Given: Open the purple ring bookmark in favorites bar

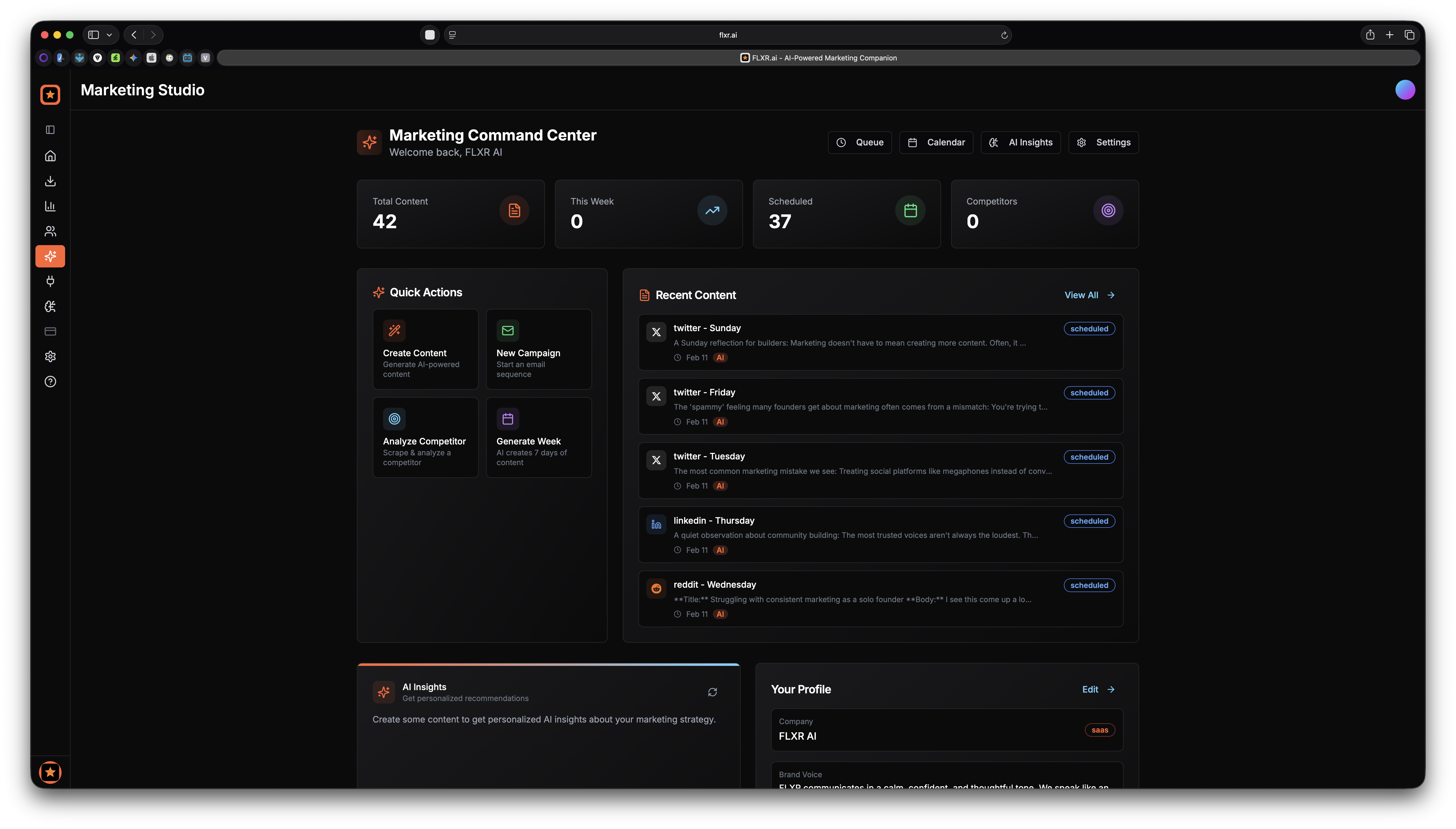Looking at the screenshot, I should tap(43, 58).
